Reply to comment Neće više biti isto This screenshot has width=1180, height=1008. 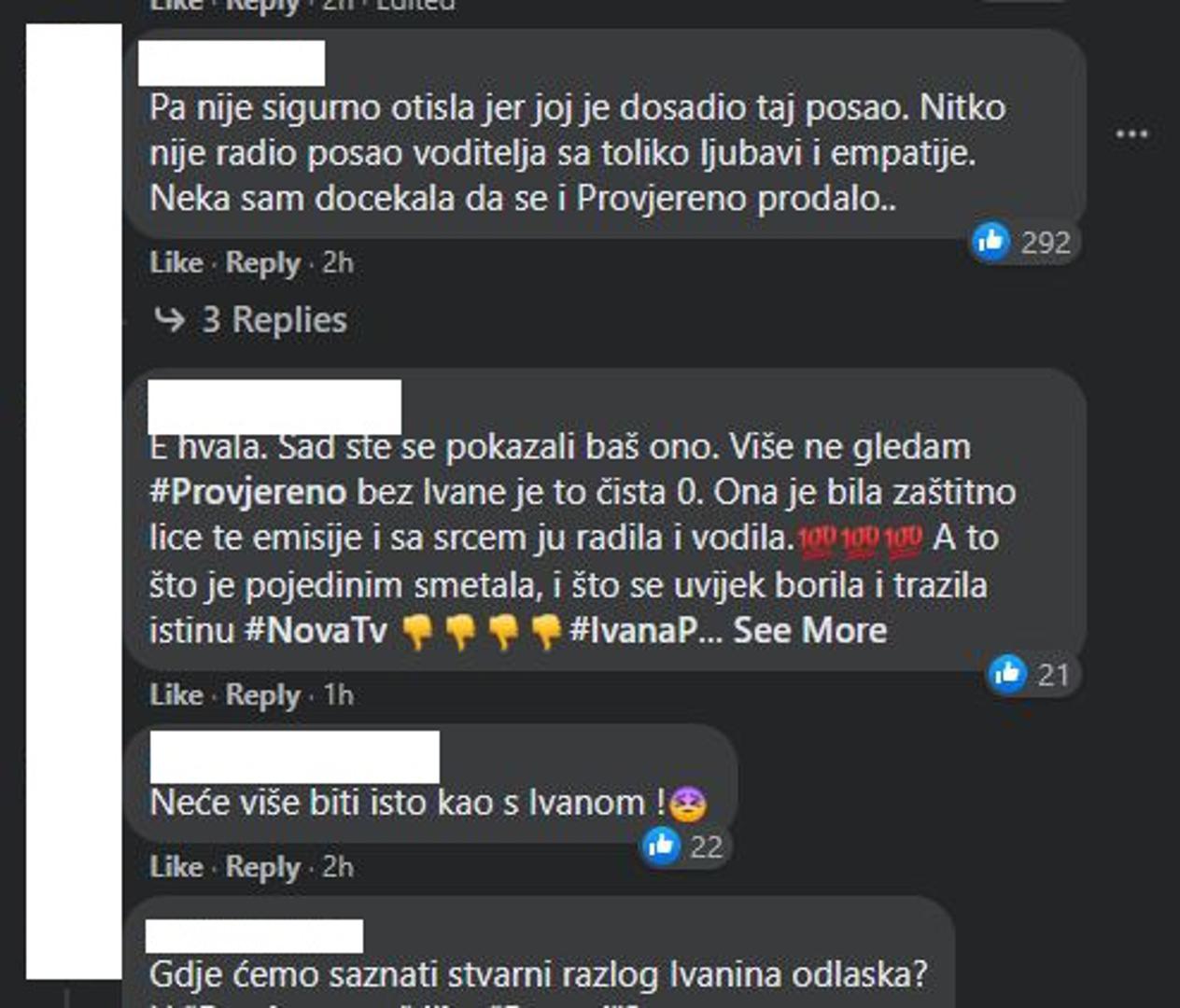pos(262,867)
